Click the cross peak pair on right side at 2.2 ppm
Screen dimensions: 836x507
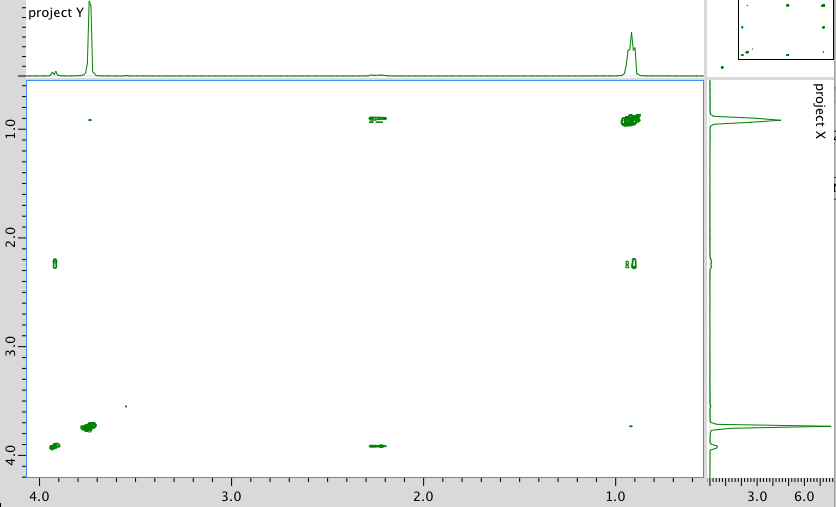(631, 264)
